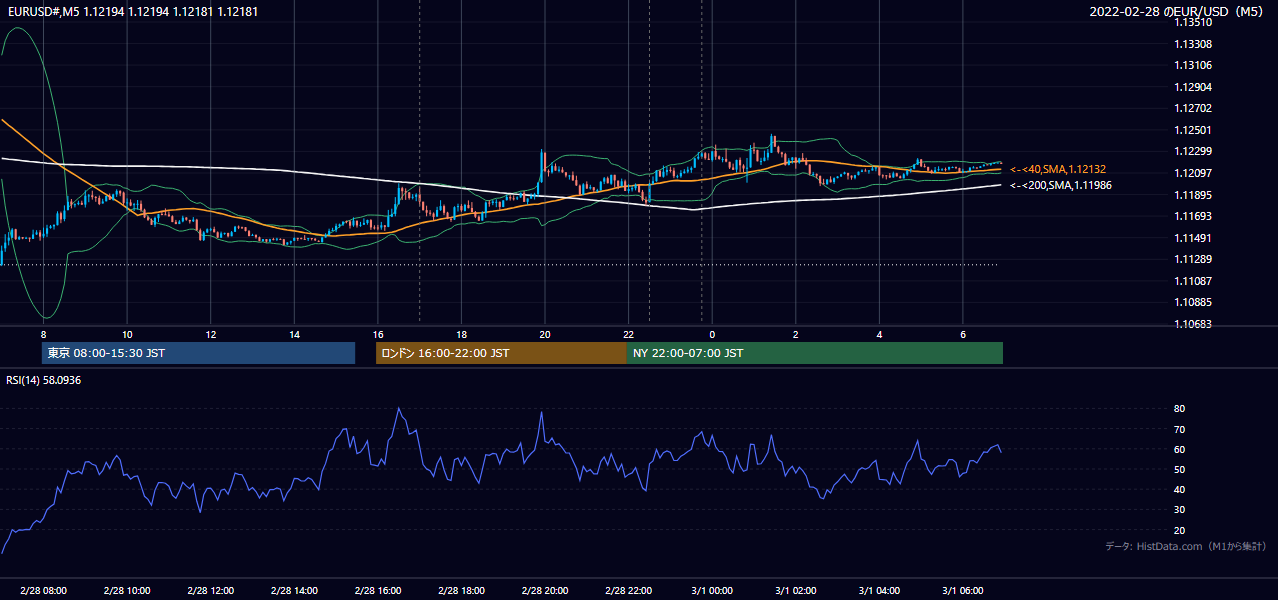Click the 2/28 08:00 date label
1278x600 pixels.
[x=43, y=591]
